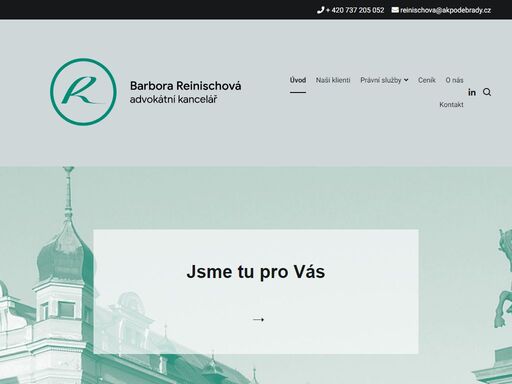Open Právní služby menu label
The image size is (512, 384).
point(381,80)
